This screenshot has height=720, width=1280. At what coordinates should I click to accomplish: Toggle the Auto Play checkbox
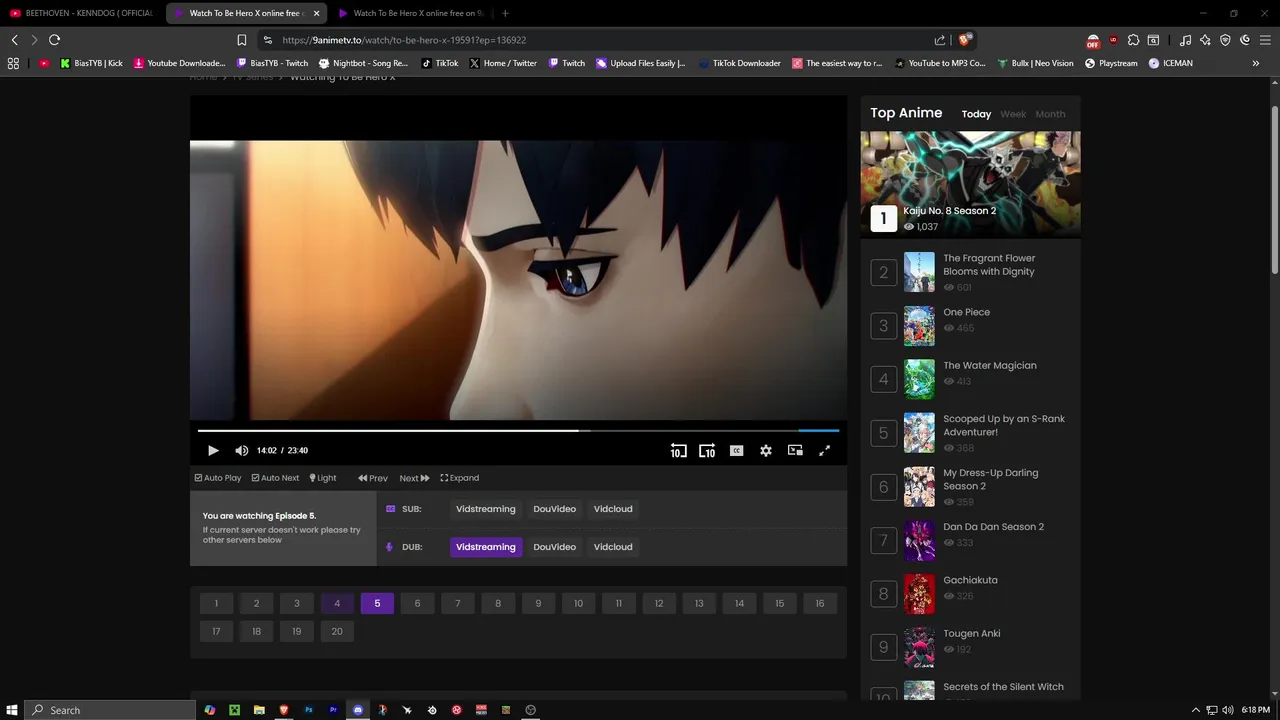218,478
